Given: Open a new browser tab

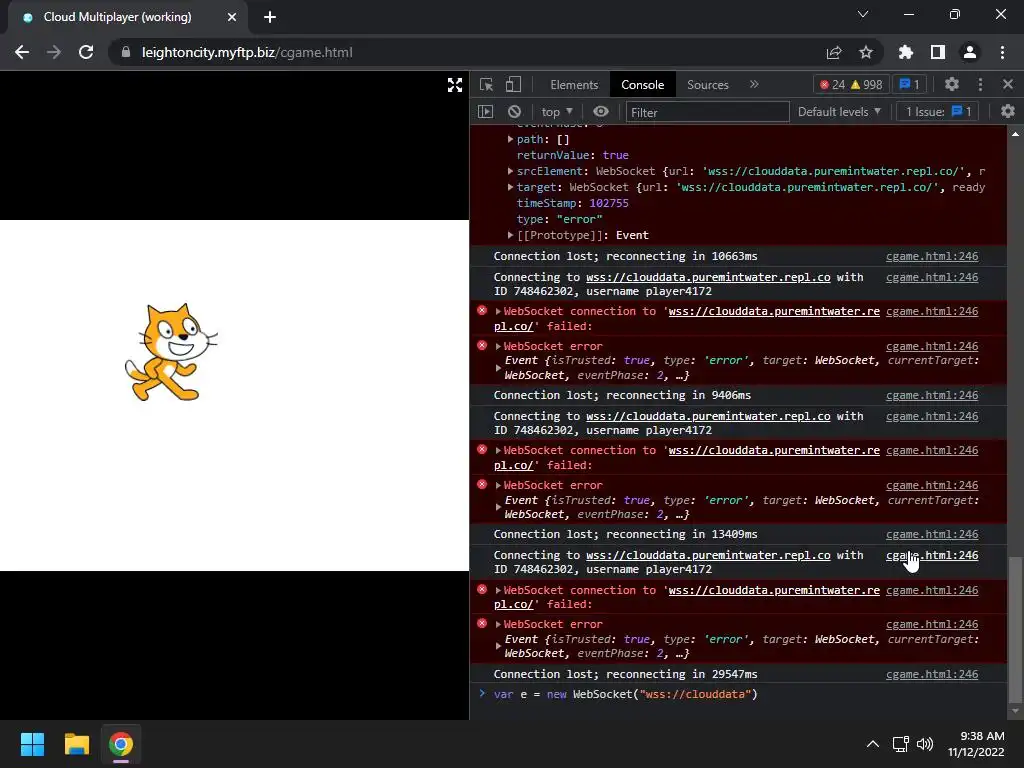Looking at the screenshot, I should click(270, 17).
